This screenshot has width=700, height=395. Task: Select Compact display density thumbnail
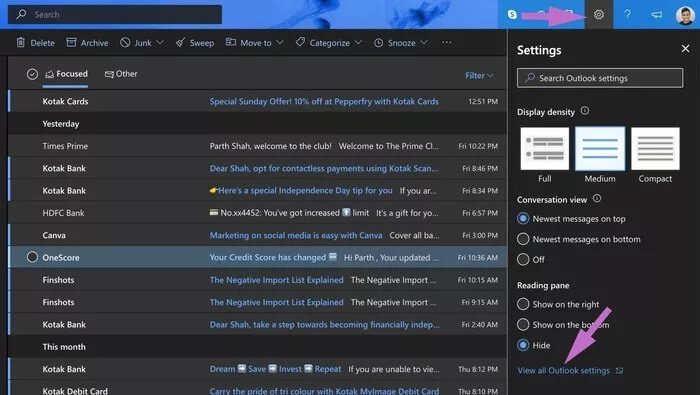pyautogui.click(x=655, y=149)
